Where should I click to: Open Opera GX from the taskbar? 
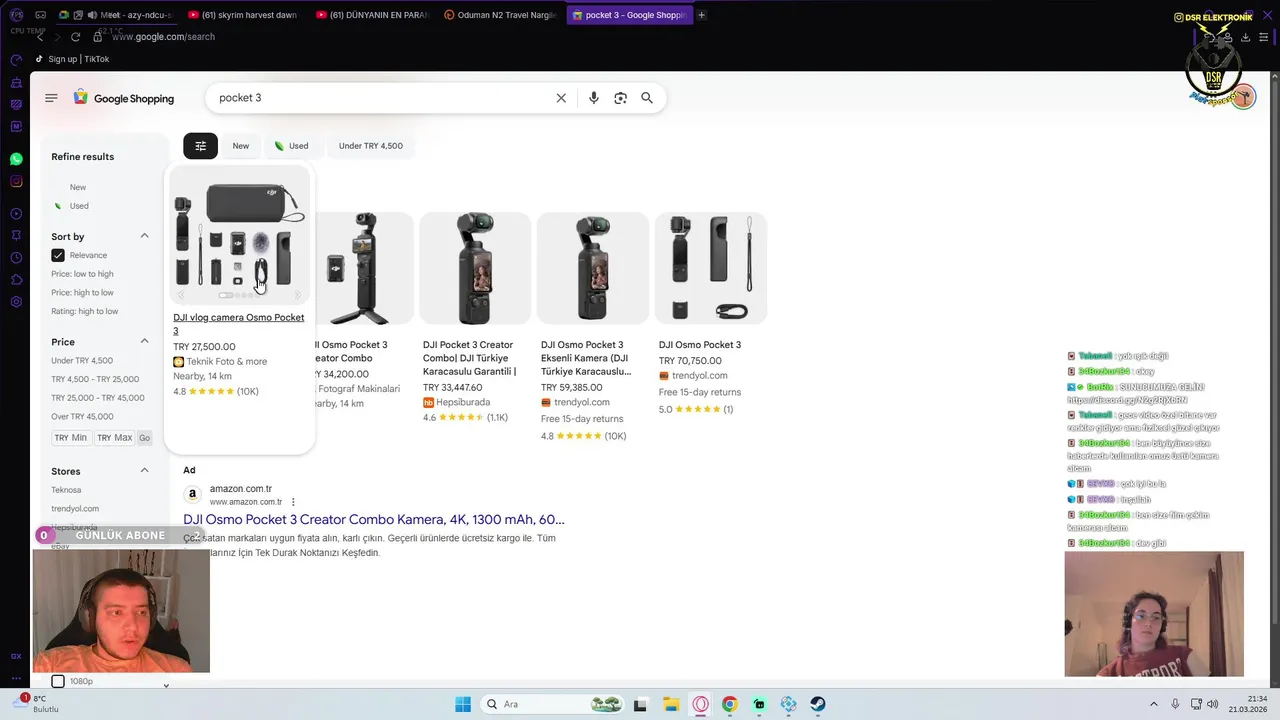(700, 704)
